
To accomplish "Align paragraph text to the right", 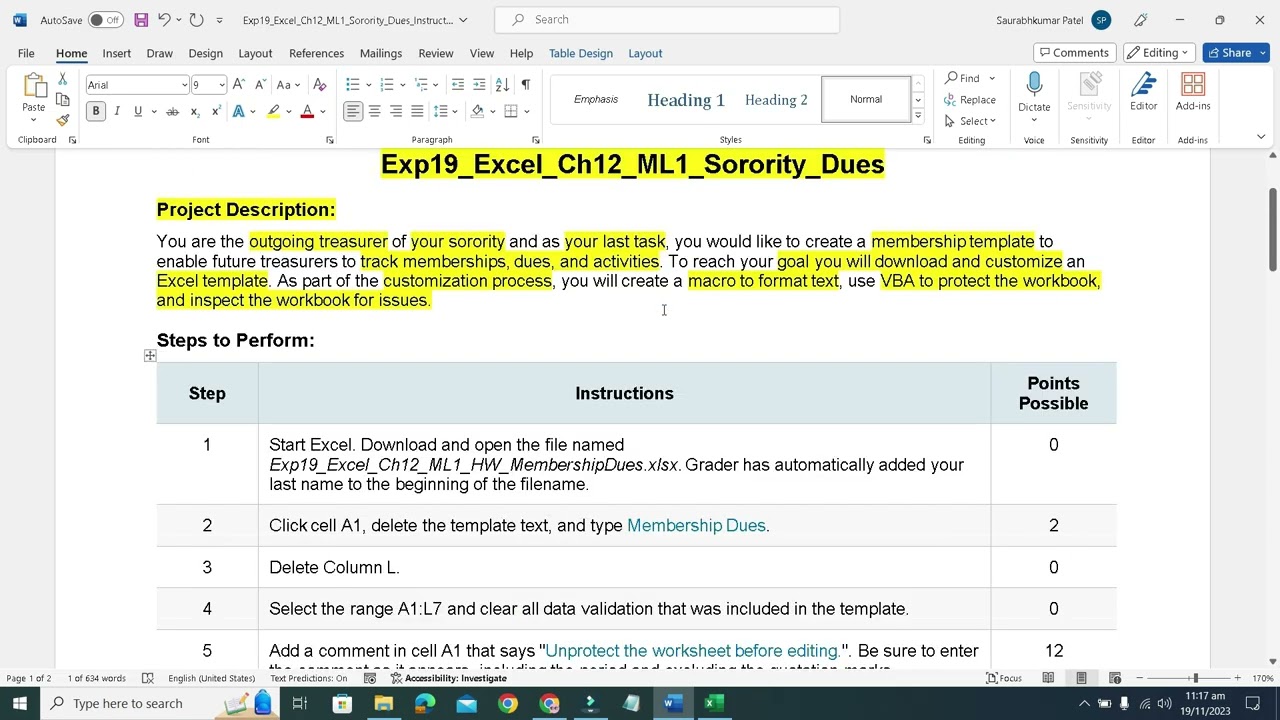I will 396,112.
